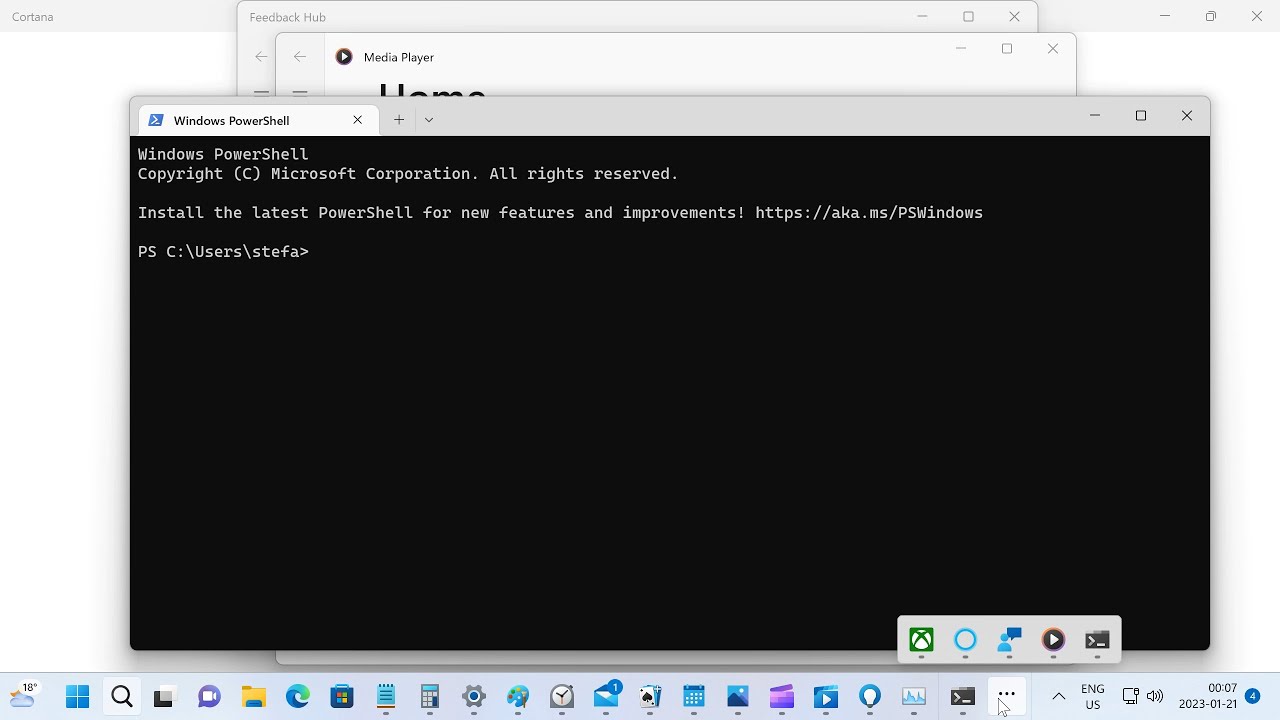Screen dimensions: 1280x720
Task: Open network quick settings icon
Action: [x=1130, y=696]
